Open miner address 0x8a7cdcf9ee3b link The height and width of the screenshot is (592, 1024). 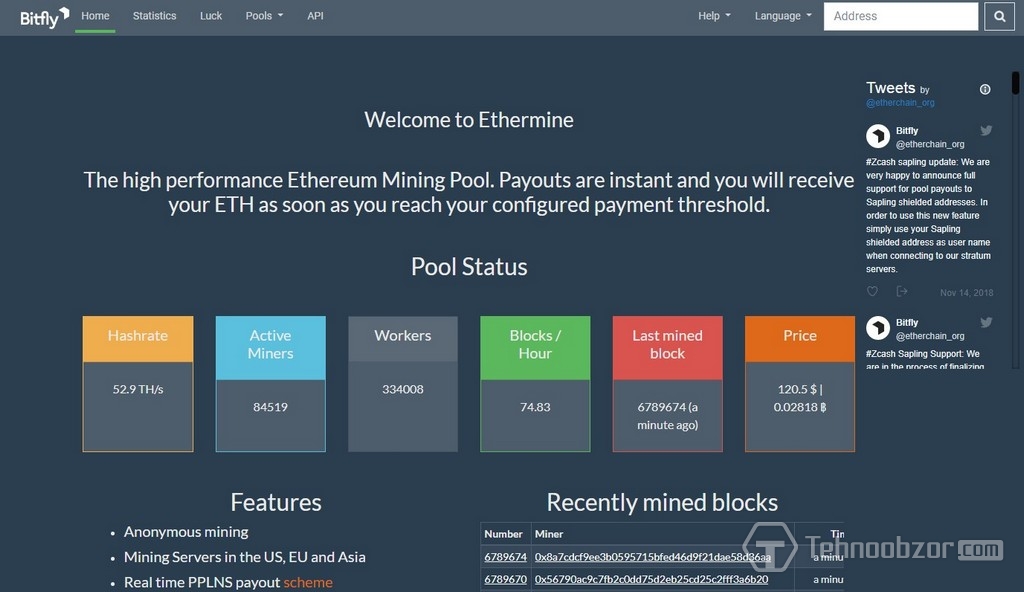coord(652,557)
